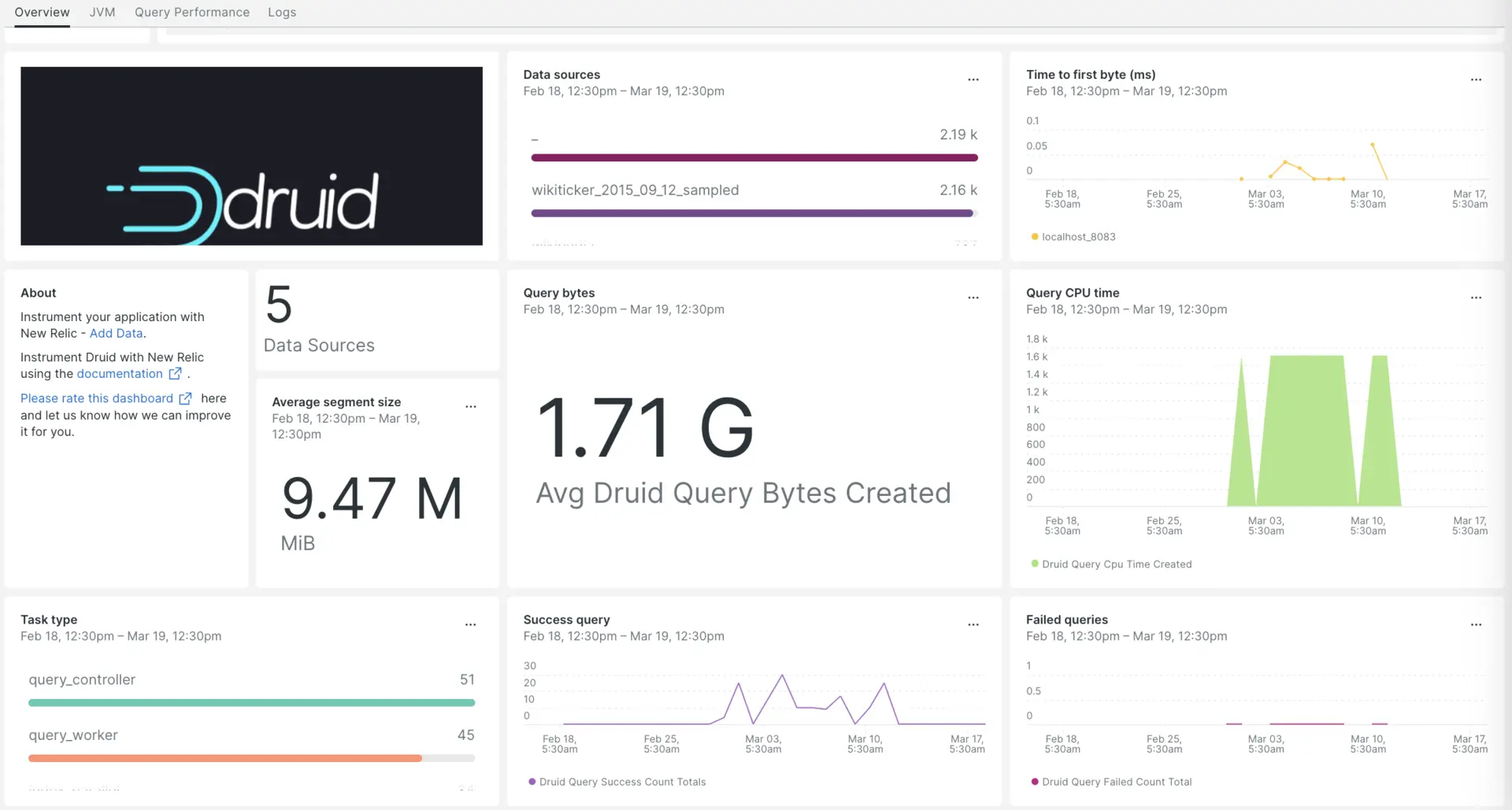1512x810 pixels.
Task: Open the Task type widget ellipsis menu
Action: click(x=470, y=625)
